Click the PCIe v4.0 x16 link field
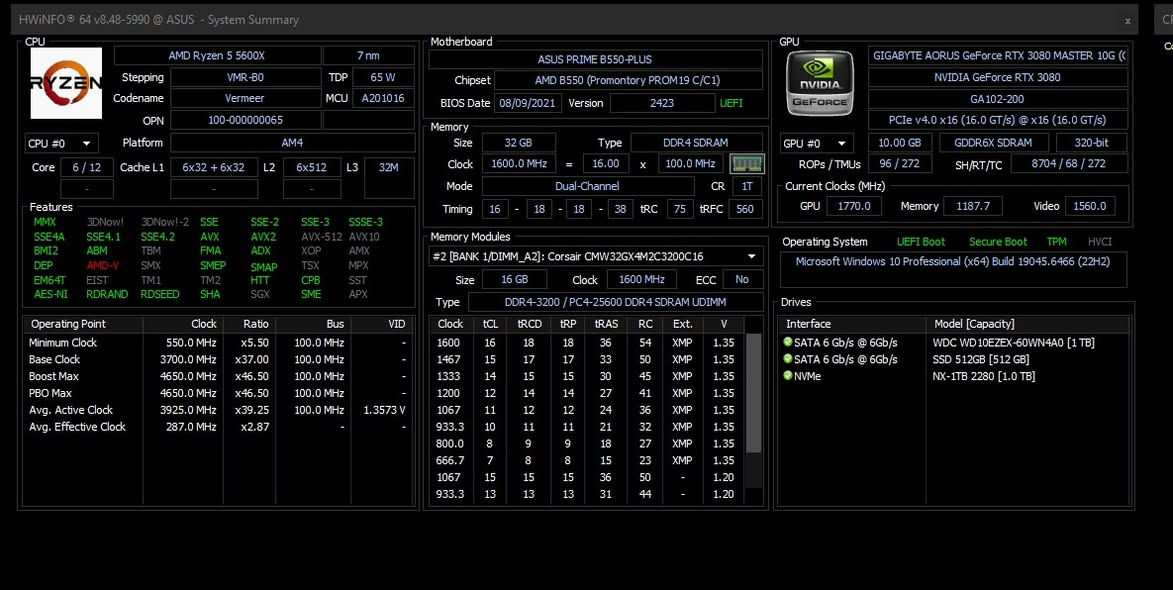 pos(998,120)
